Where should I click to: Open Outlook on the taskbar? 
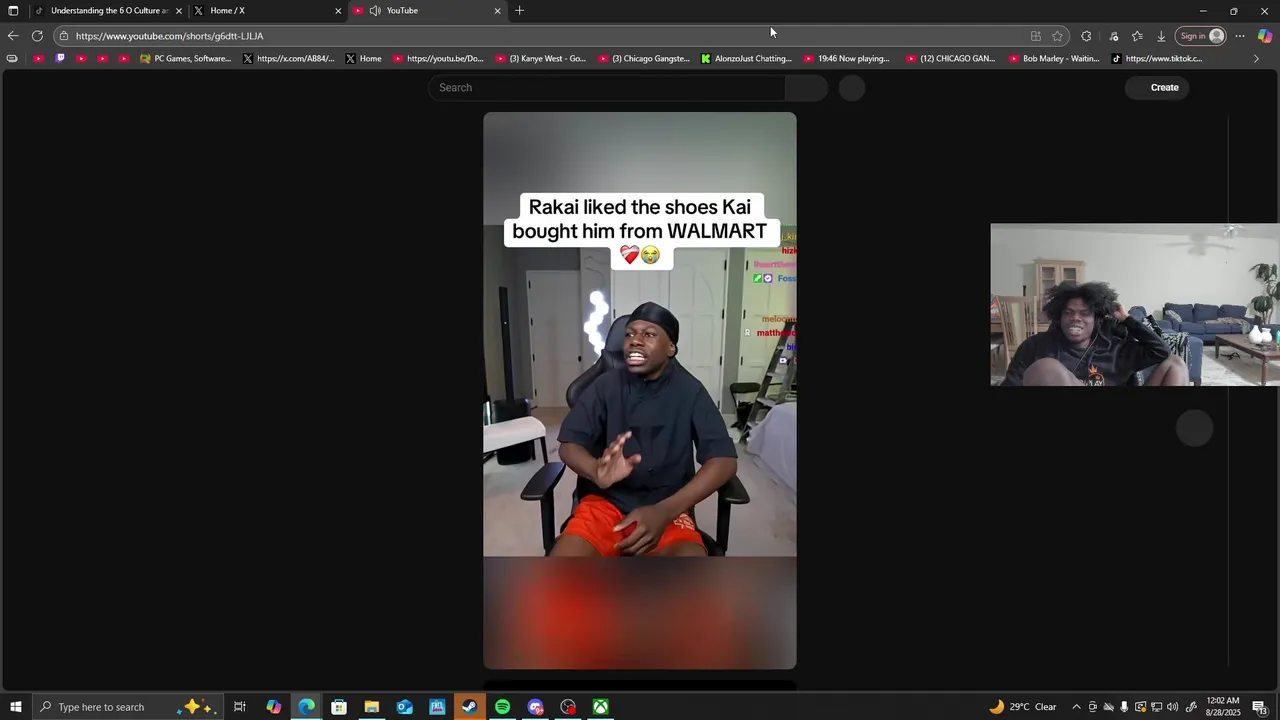tap(404, 707)
